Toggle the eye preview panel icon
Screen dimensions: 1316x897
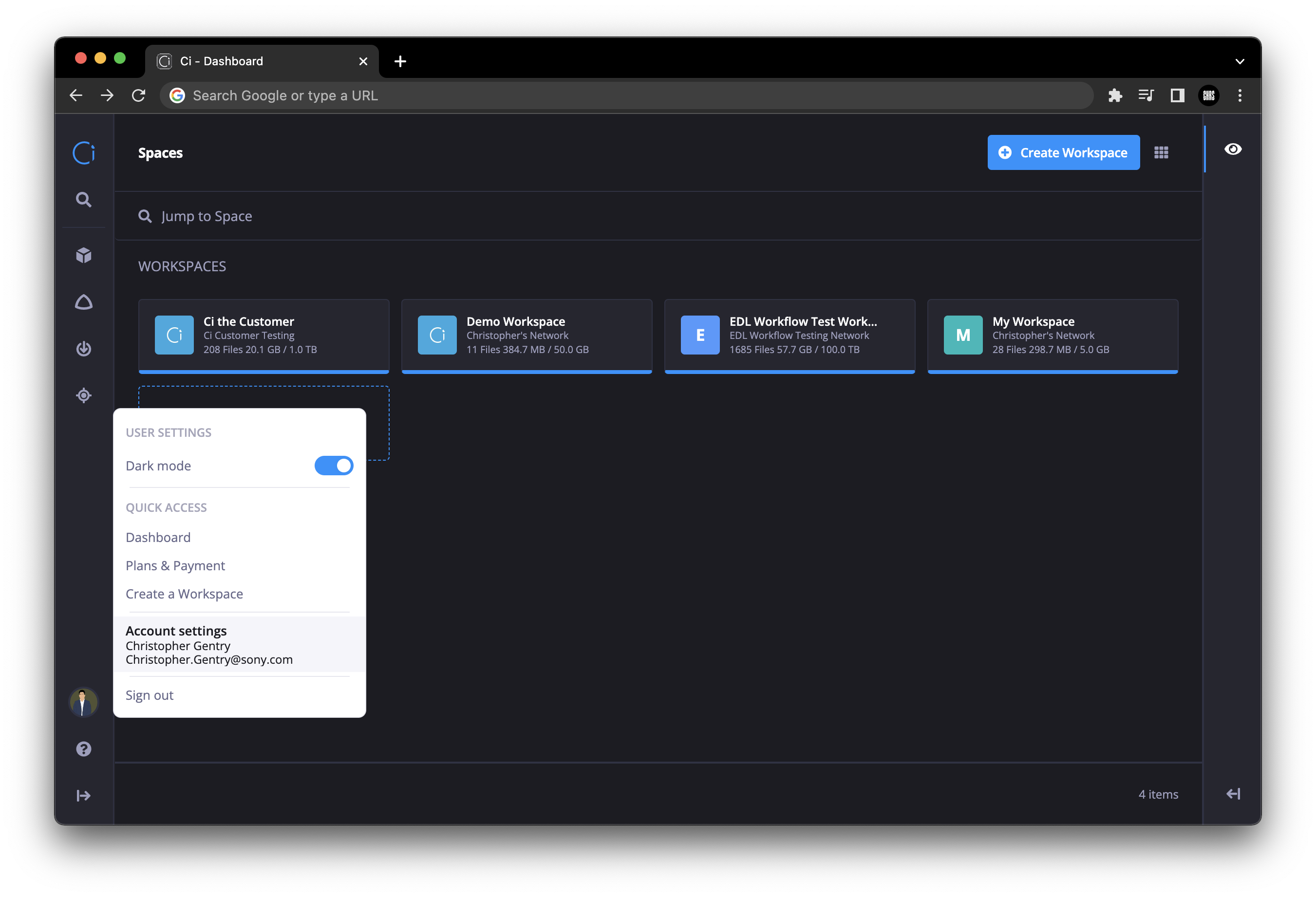(1233, 149)
